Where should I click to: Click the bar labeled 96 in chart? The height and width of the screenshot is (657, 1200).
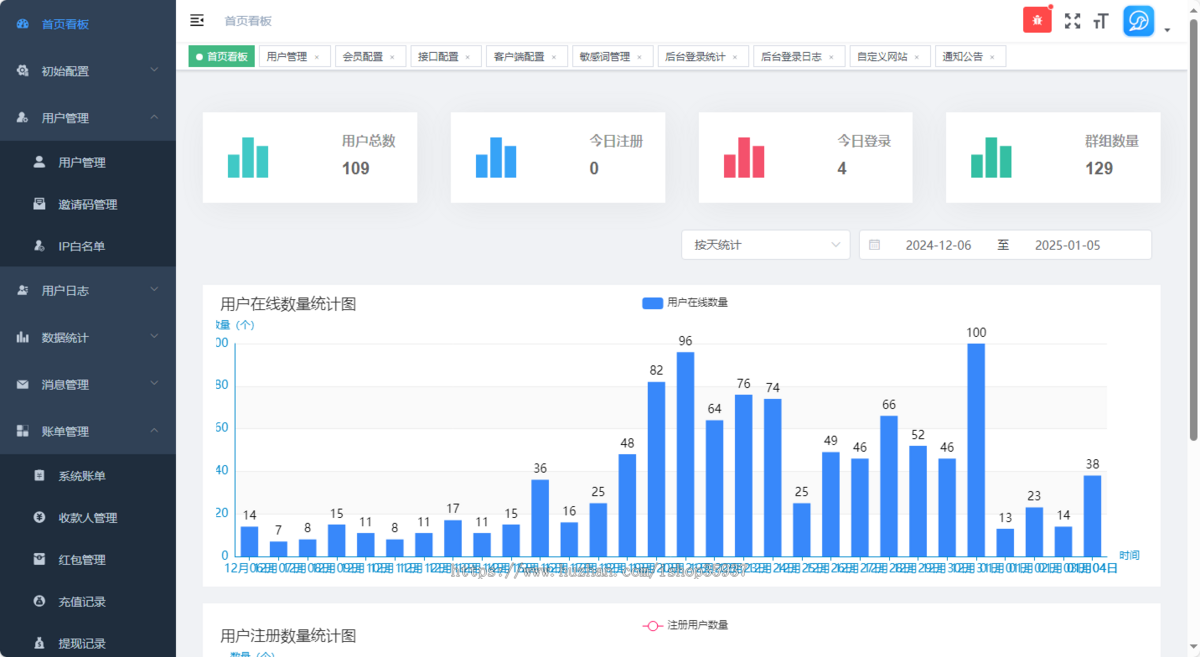click(685, 454)
